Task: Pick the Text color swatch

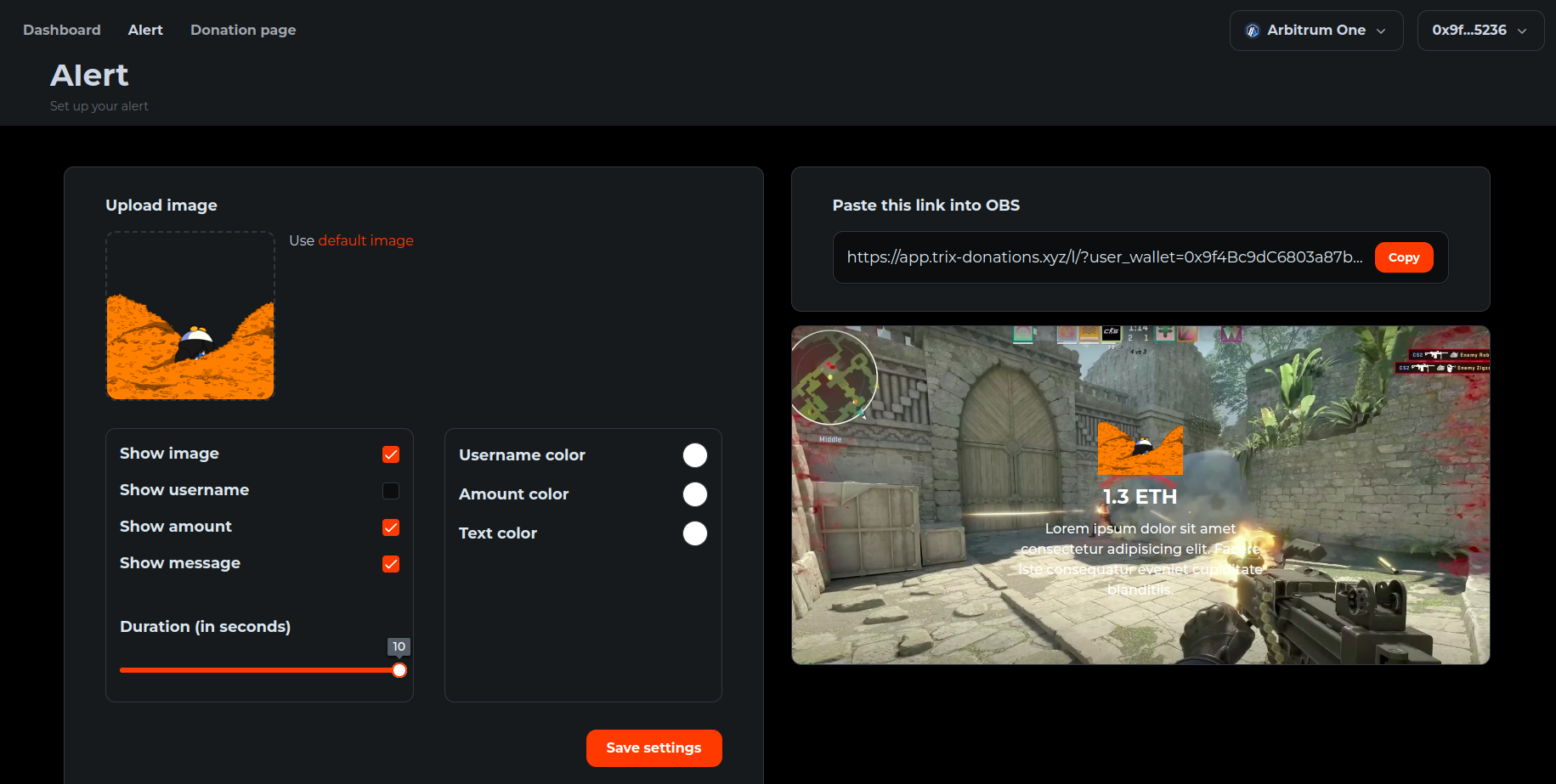Action: pyautogui.click(x=695, y=533)
